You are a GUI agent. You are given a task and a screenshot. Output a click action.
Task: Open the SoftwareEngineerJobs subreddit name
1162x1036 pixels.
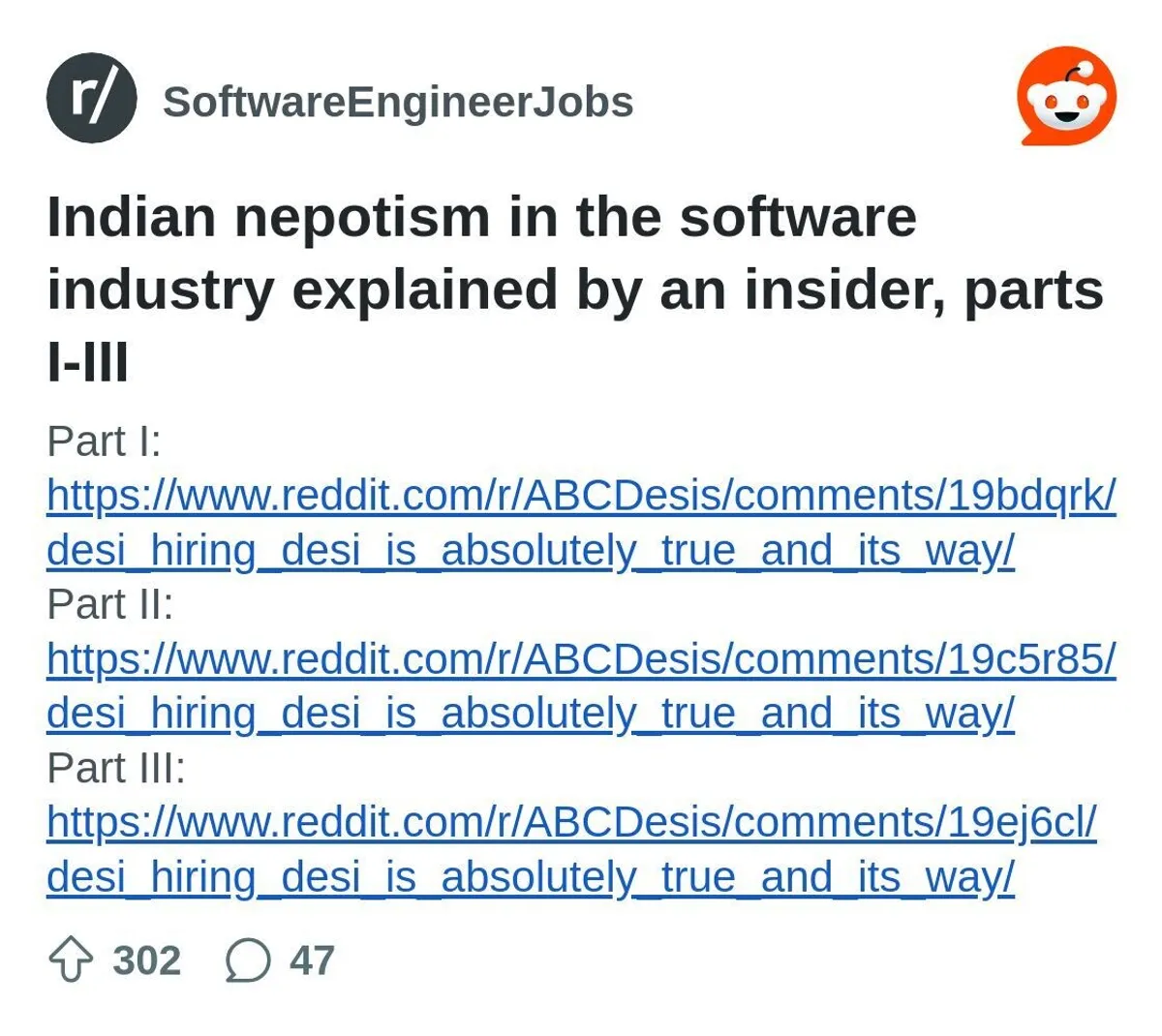click(400, 101)
